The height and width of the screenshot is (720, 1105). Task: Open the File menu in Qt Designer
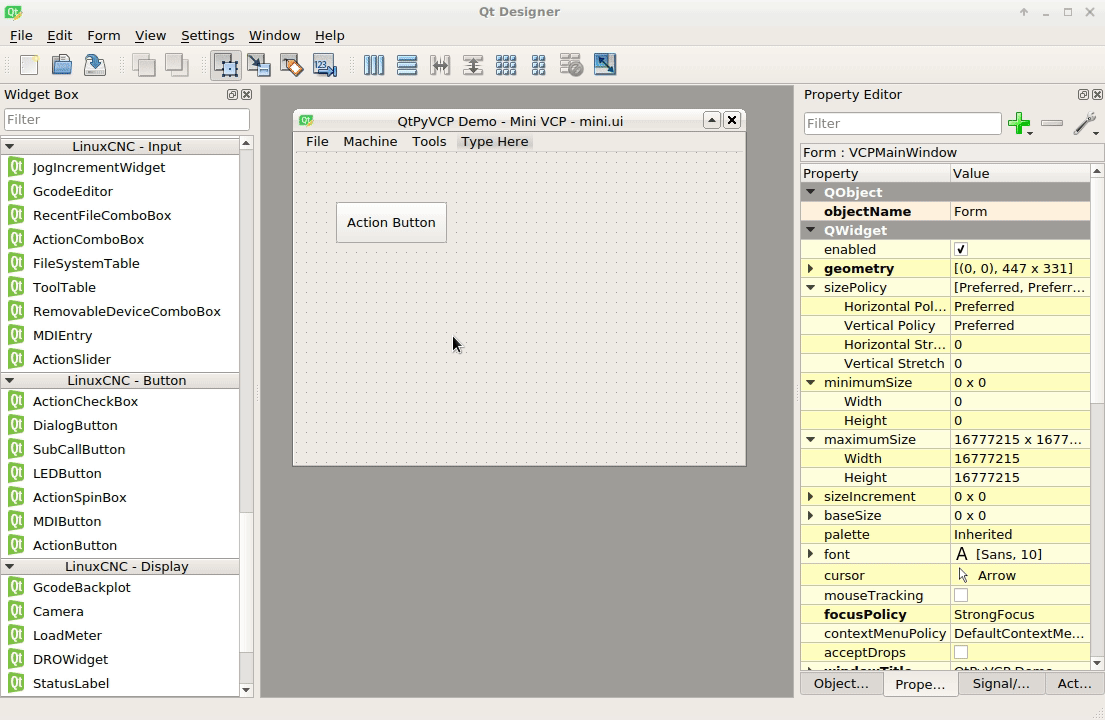click(21, 35)
